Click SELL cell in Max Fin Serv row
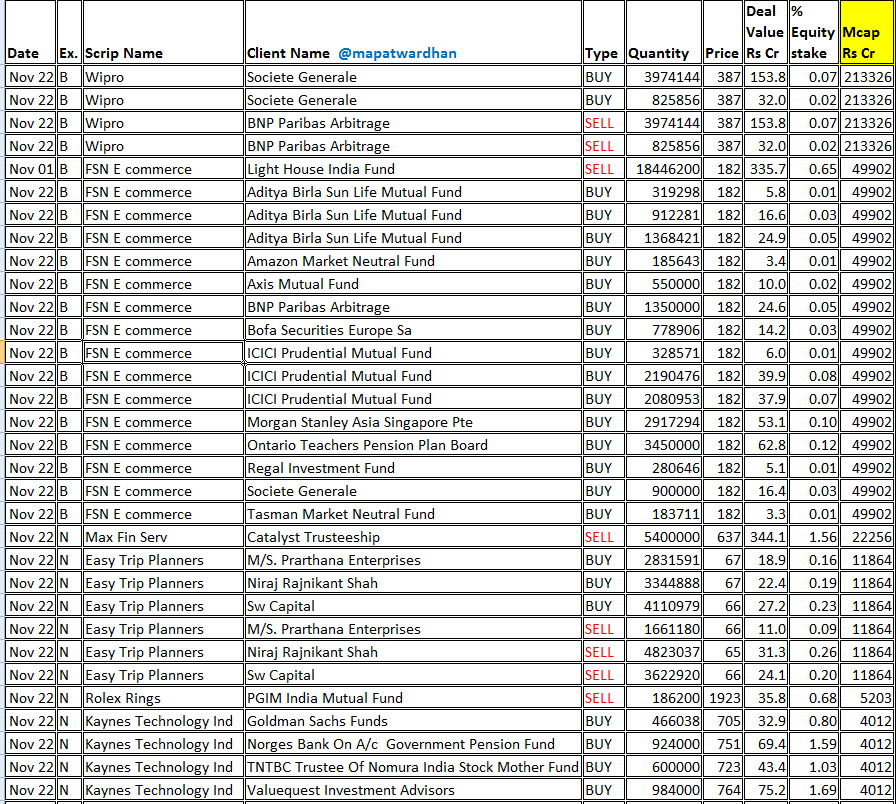The width and height of the screenshot is (896, 804). [603, 537]
